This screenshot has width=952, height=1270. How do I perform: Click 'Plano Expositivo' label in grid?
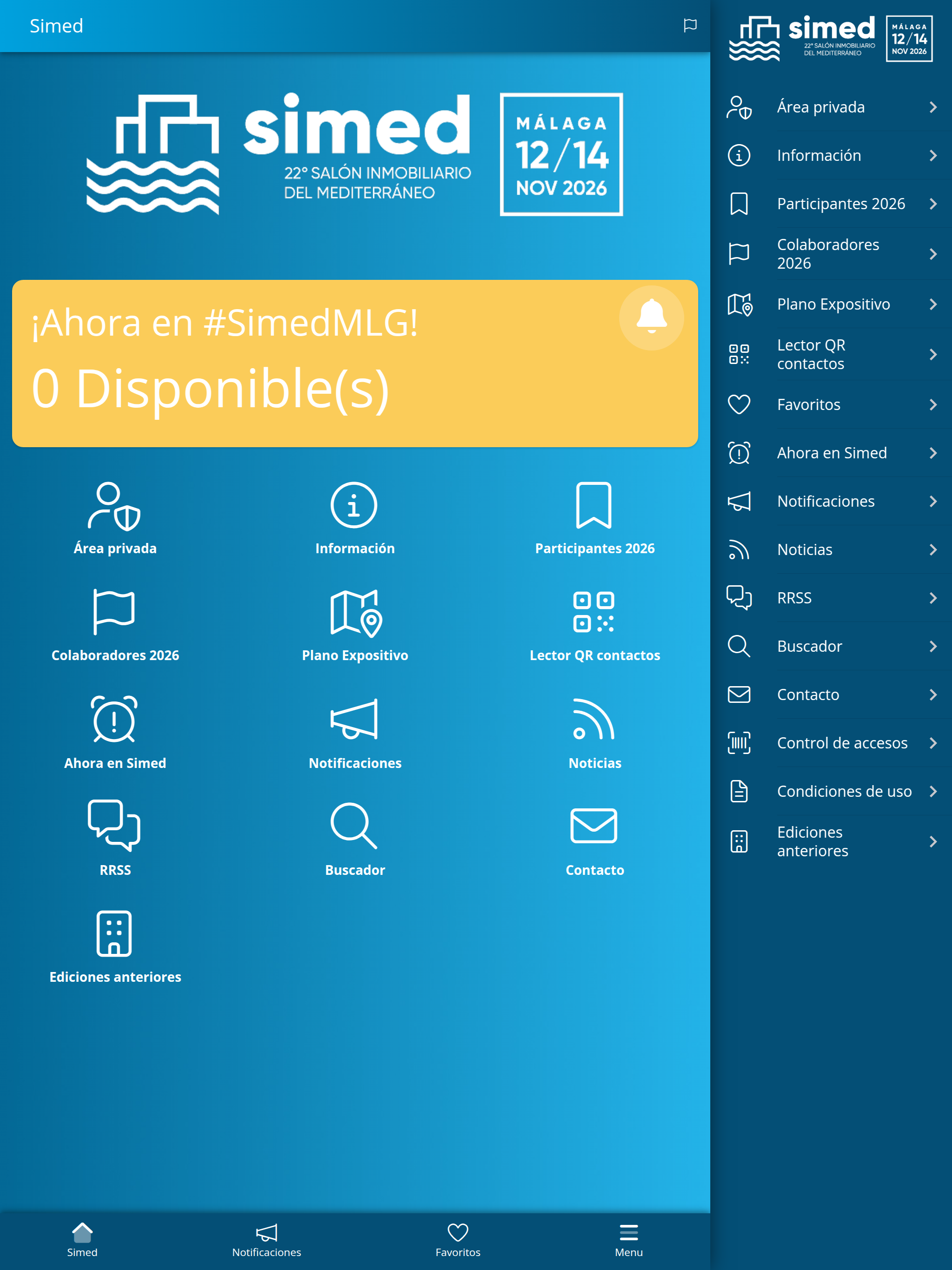point(355,655)
